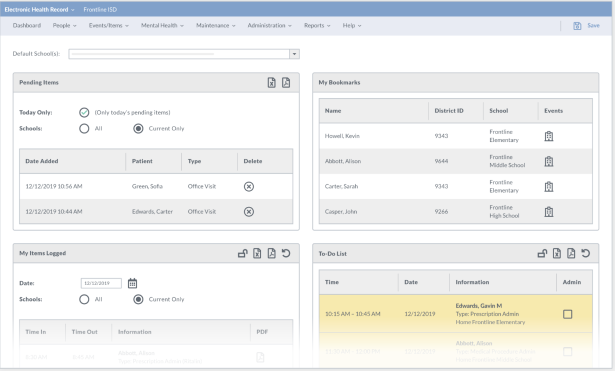Click district ID 9266 cell
615x371 pixels.
coord(441,212)
